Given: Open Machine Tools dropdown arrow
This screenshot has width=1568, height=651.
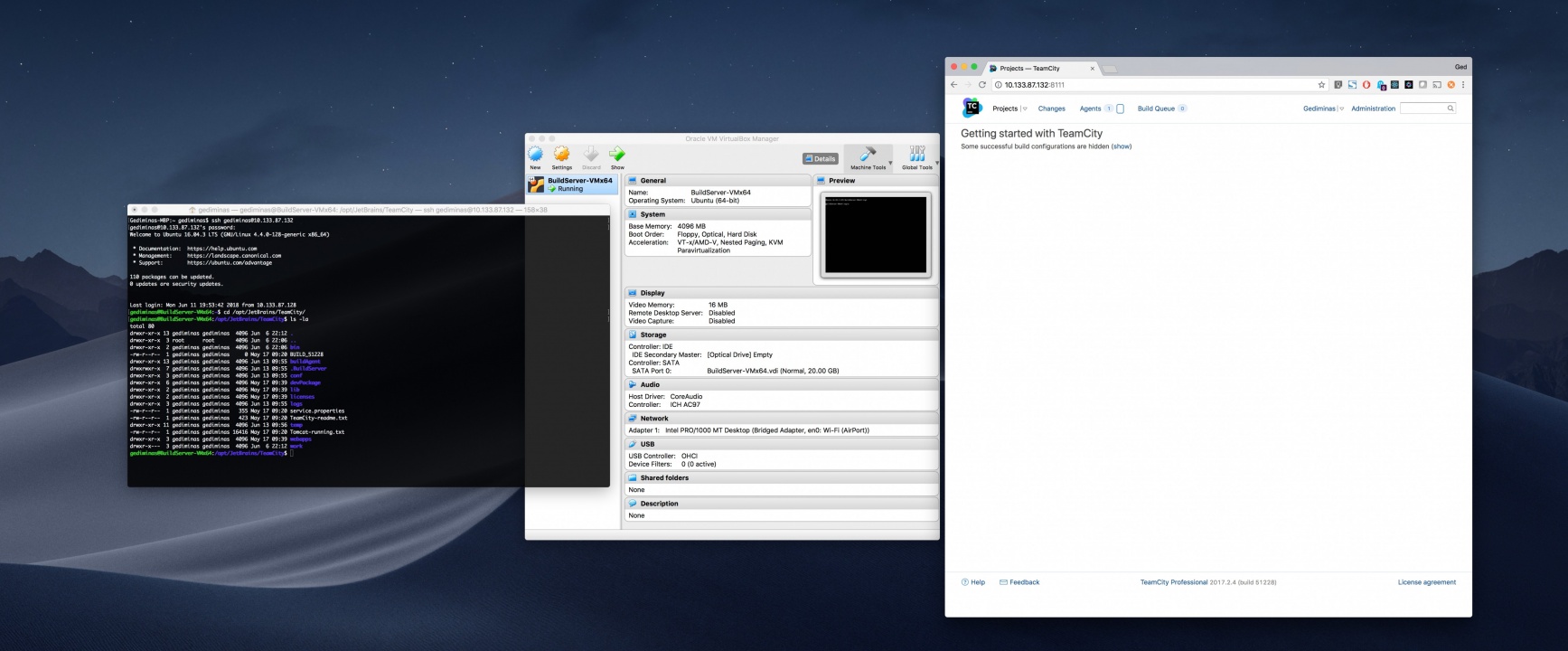Looking at the screenshot, I should 890,164.
